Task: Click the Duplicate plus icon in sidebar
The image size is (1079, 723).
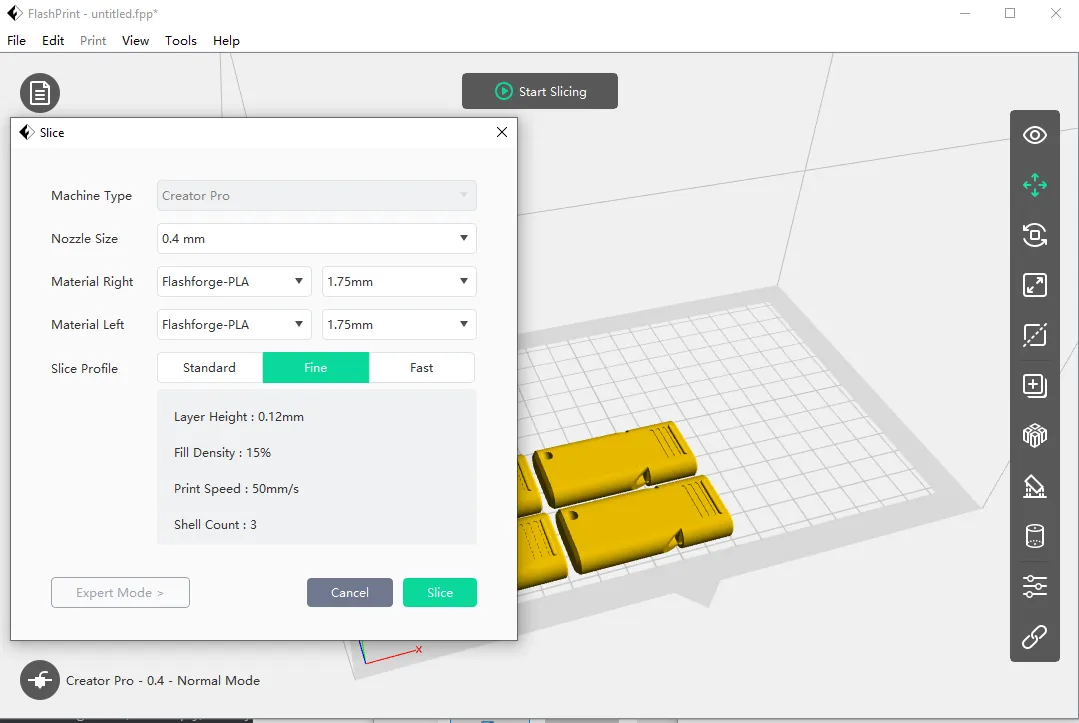Action: point(1034,385)
